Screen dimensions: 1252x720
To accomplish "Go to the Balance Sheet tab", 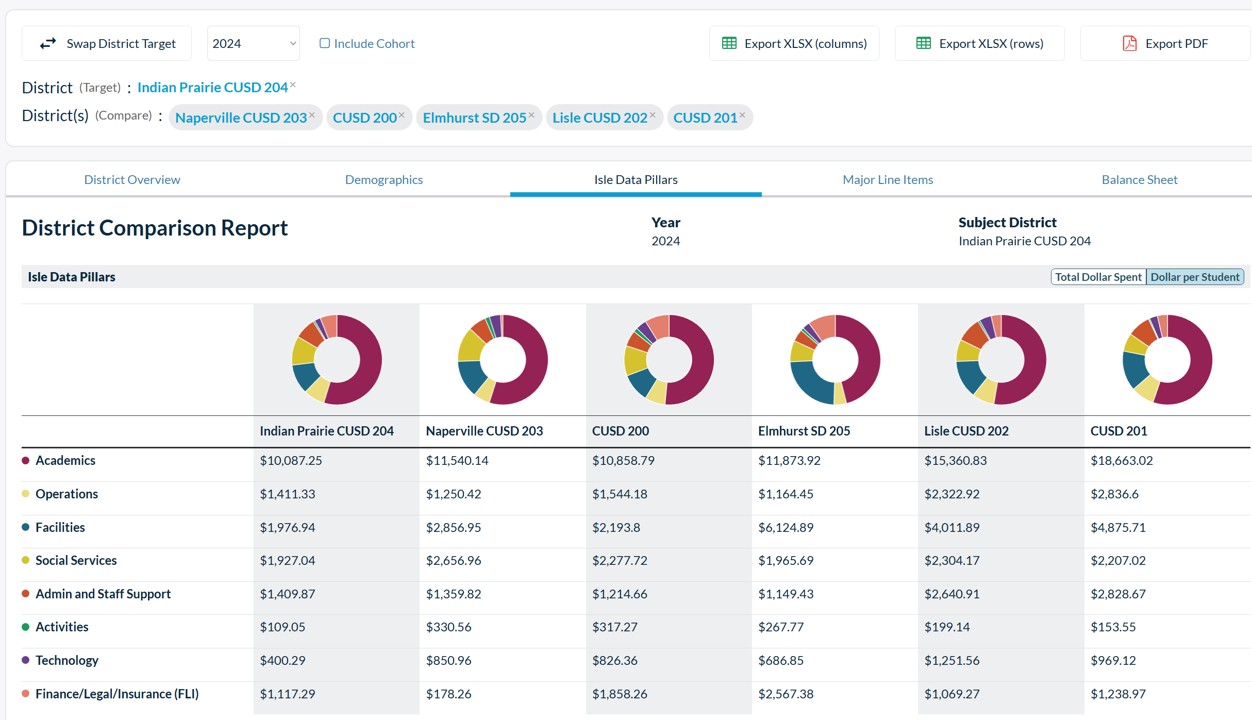I will pos(1139,180).
